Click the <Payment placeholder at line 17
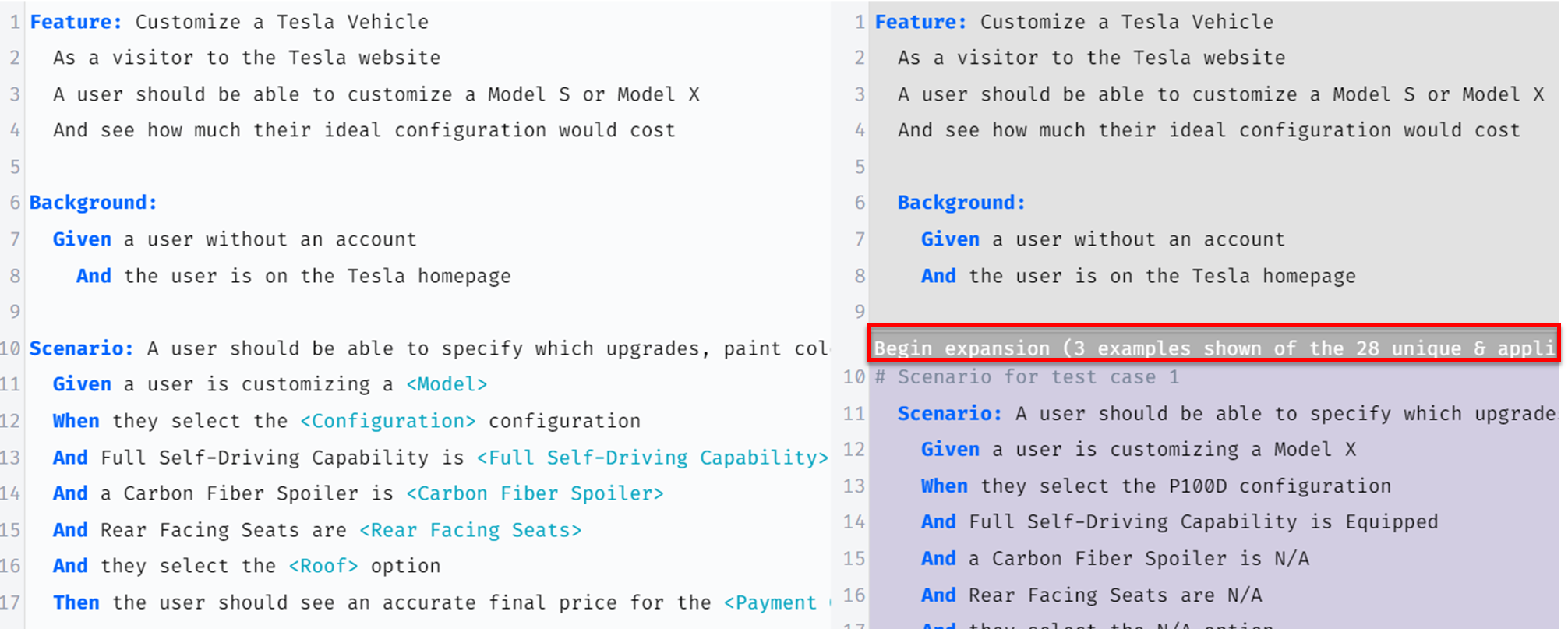This screenshot has width=1568, height=629. pos(770,602)
